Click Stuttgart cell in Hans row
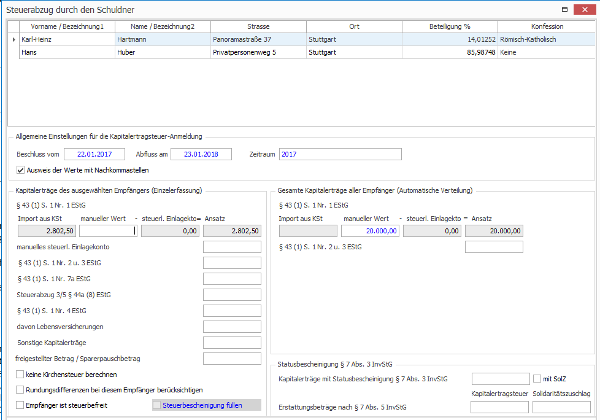 coord(354,52)
